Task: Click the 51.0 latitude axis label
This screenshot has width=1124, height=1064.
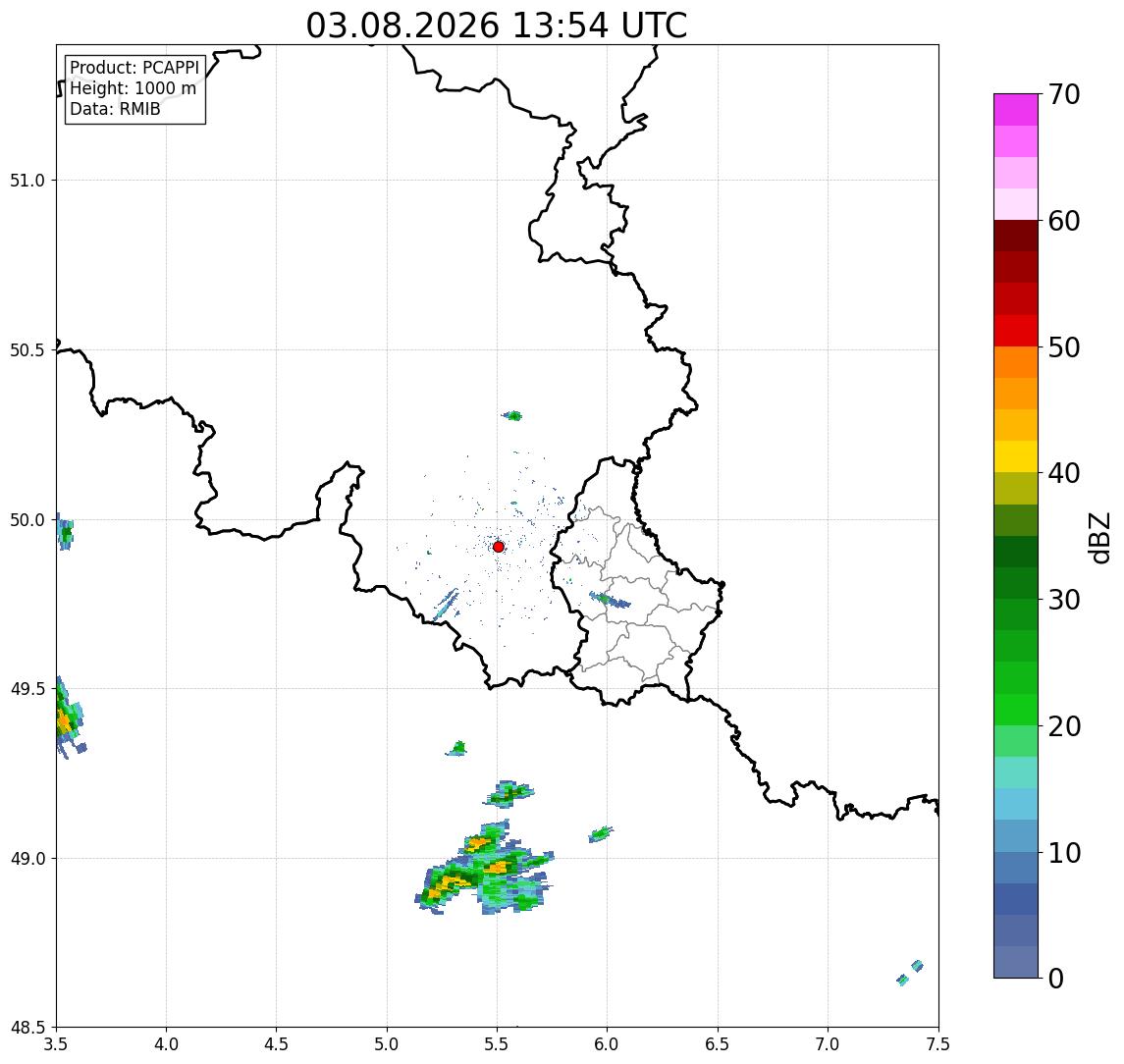Action: click(x=27, y=180)
